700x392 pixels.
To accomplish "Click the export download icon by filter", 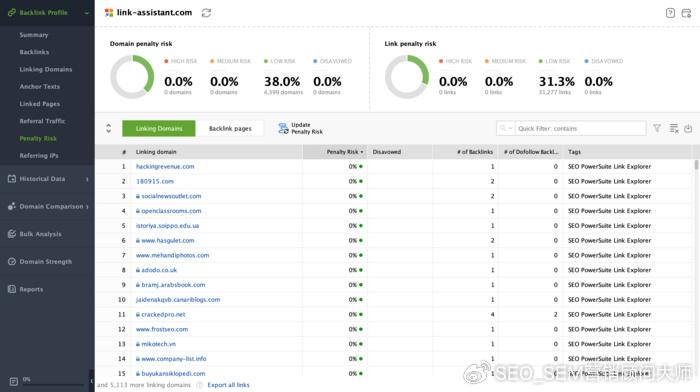I will point(688,128).
